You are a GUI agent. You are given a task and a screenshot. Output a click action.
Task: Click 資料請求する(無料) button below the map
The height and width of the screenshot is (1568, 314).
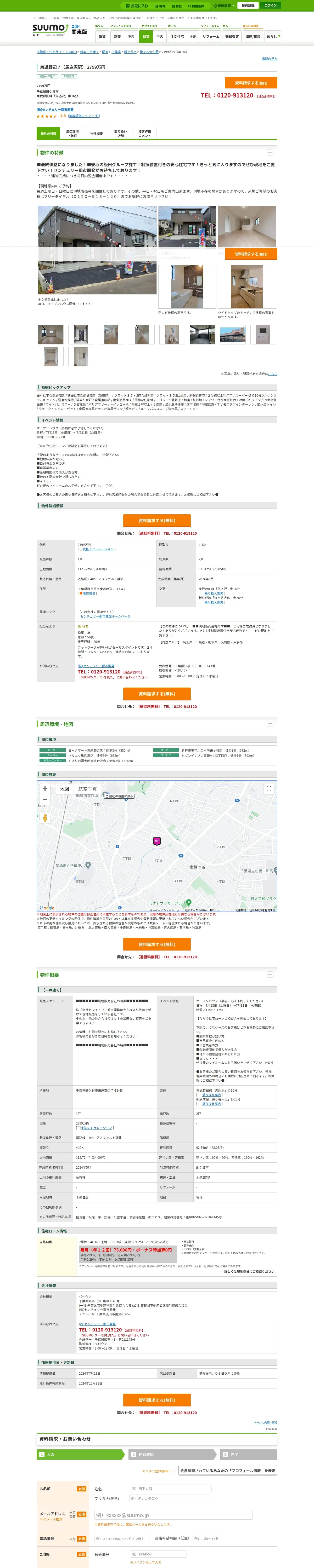pos(157,944)
